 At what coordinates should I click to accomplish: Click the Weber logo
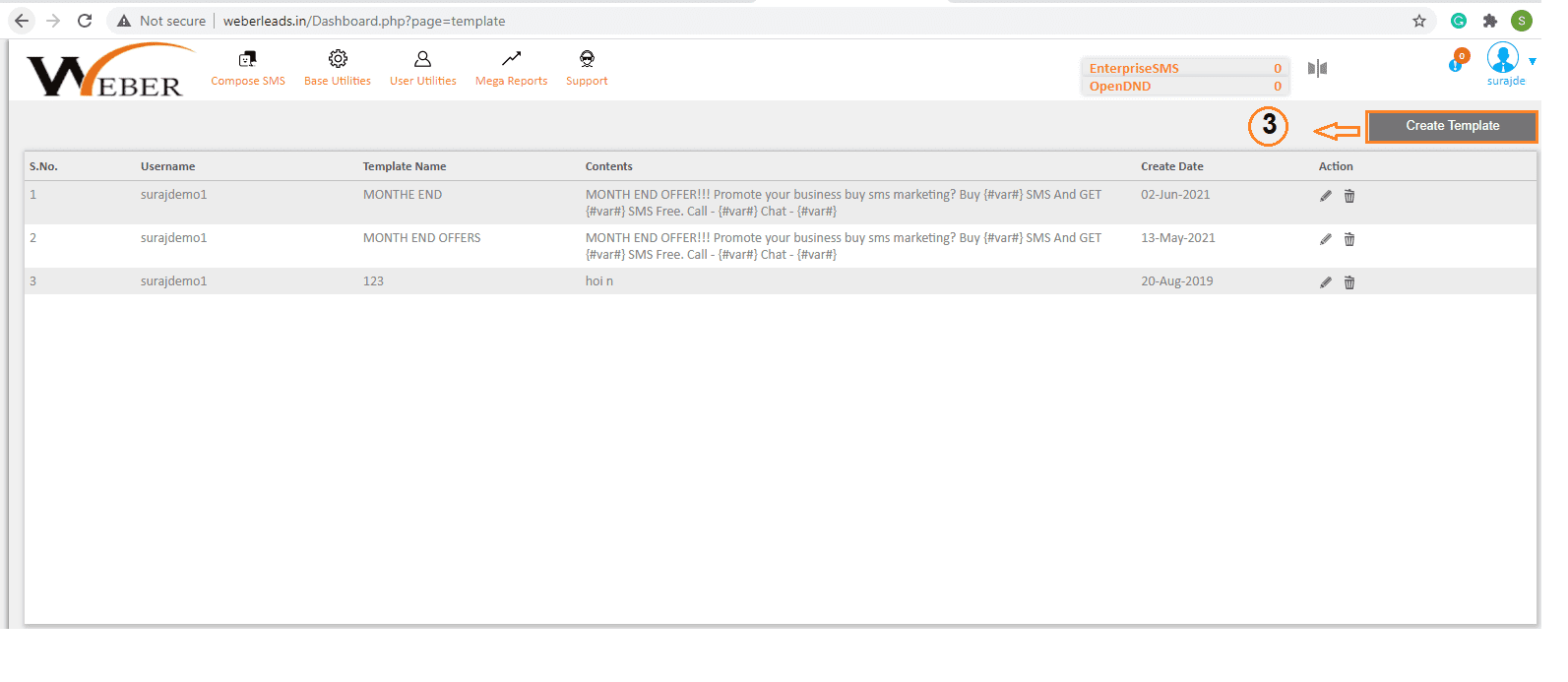(106, 72)
